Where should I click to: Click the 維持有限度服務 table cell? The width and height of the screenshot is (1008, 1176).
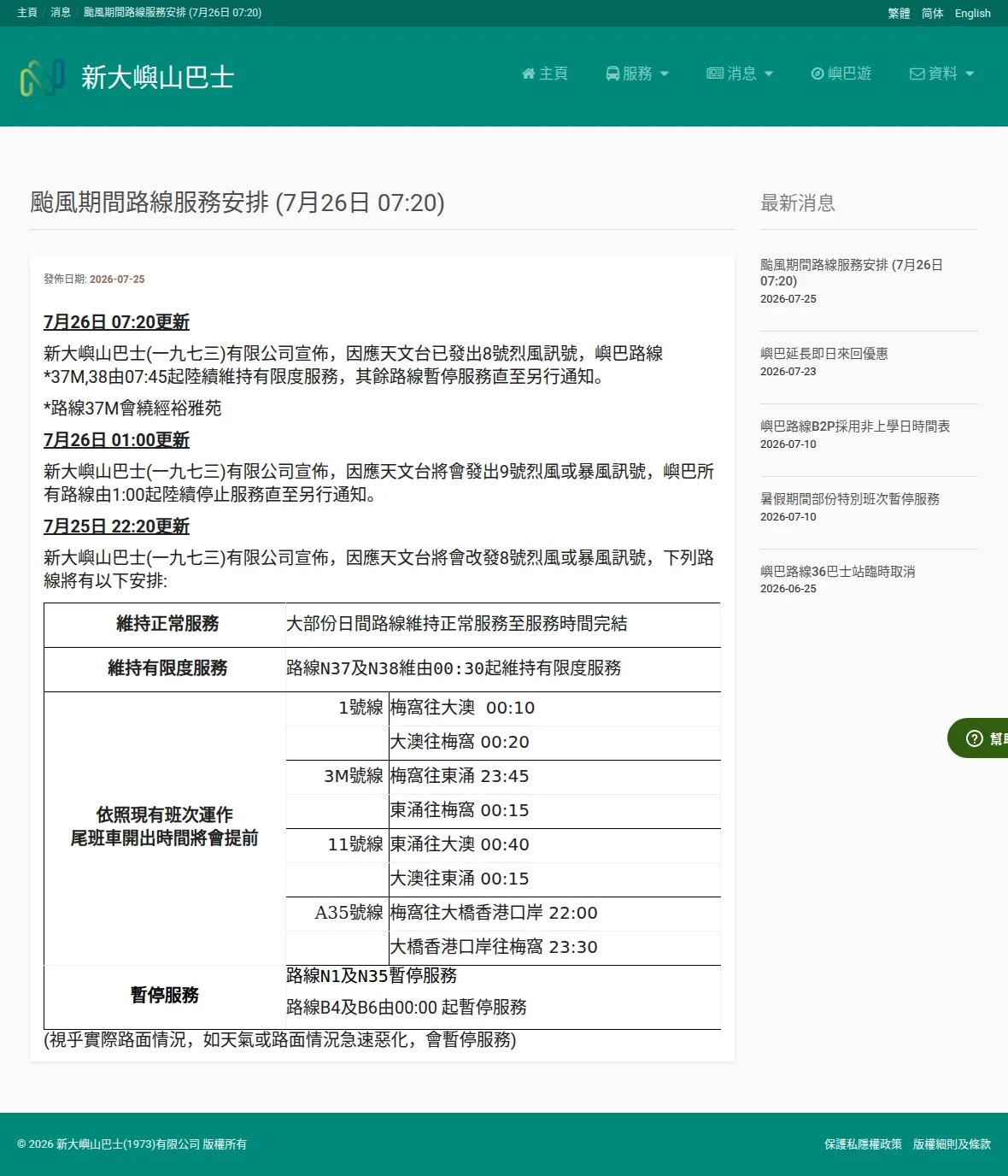click(165, 669)
